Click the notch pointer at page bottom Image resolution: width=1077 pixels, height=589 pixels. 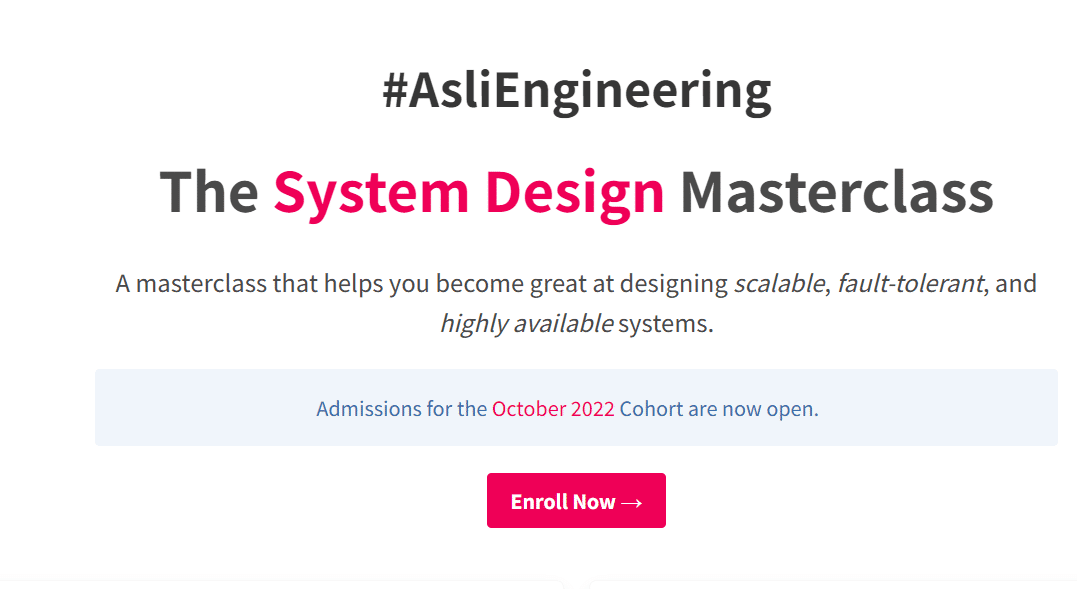pos(575,584)
